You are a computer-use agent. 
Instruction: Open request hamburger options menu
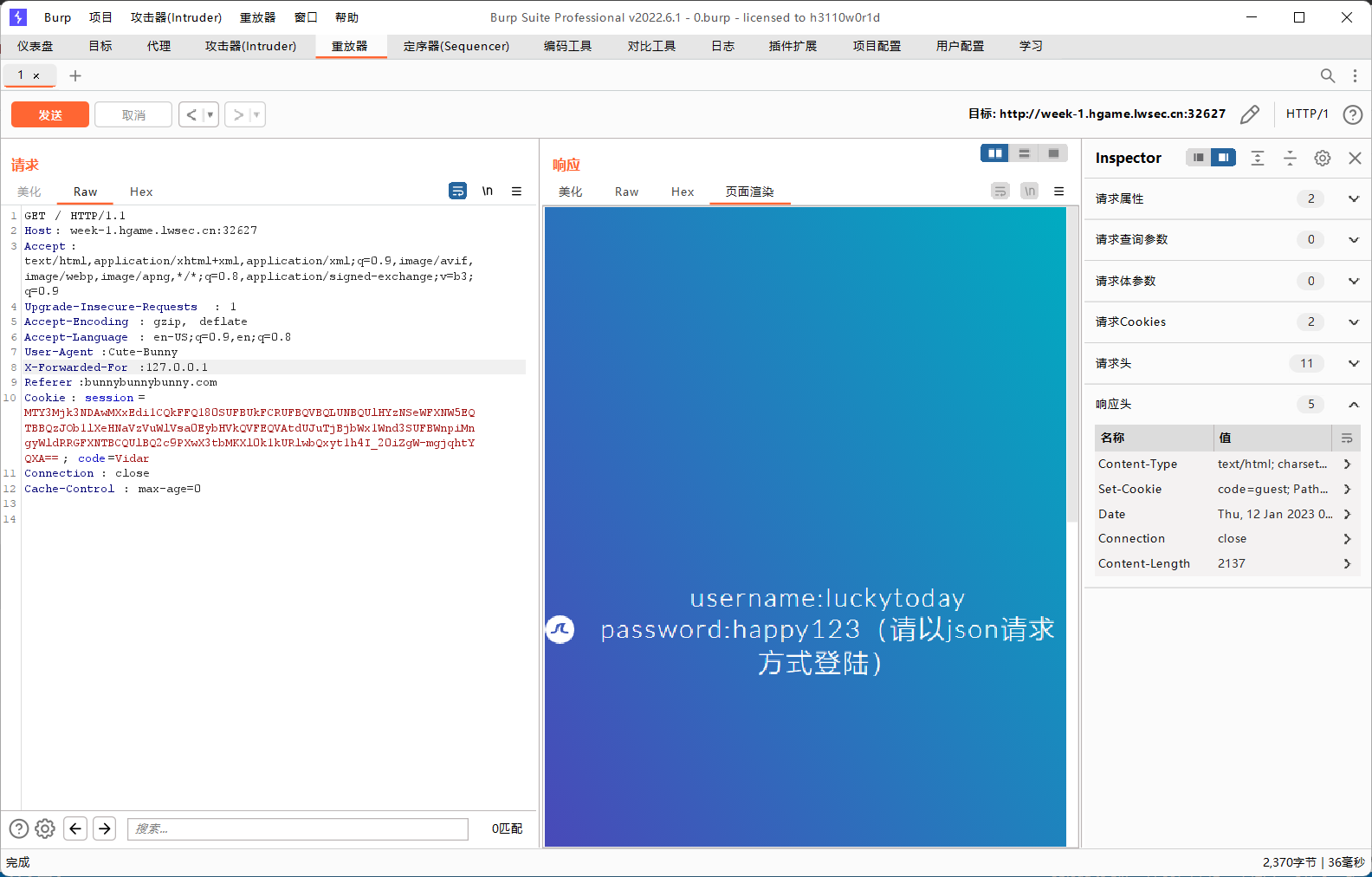[x=516, y=192]
